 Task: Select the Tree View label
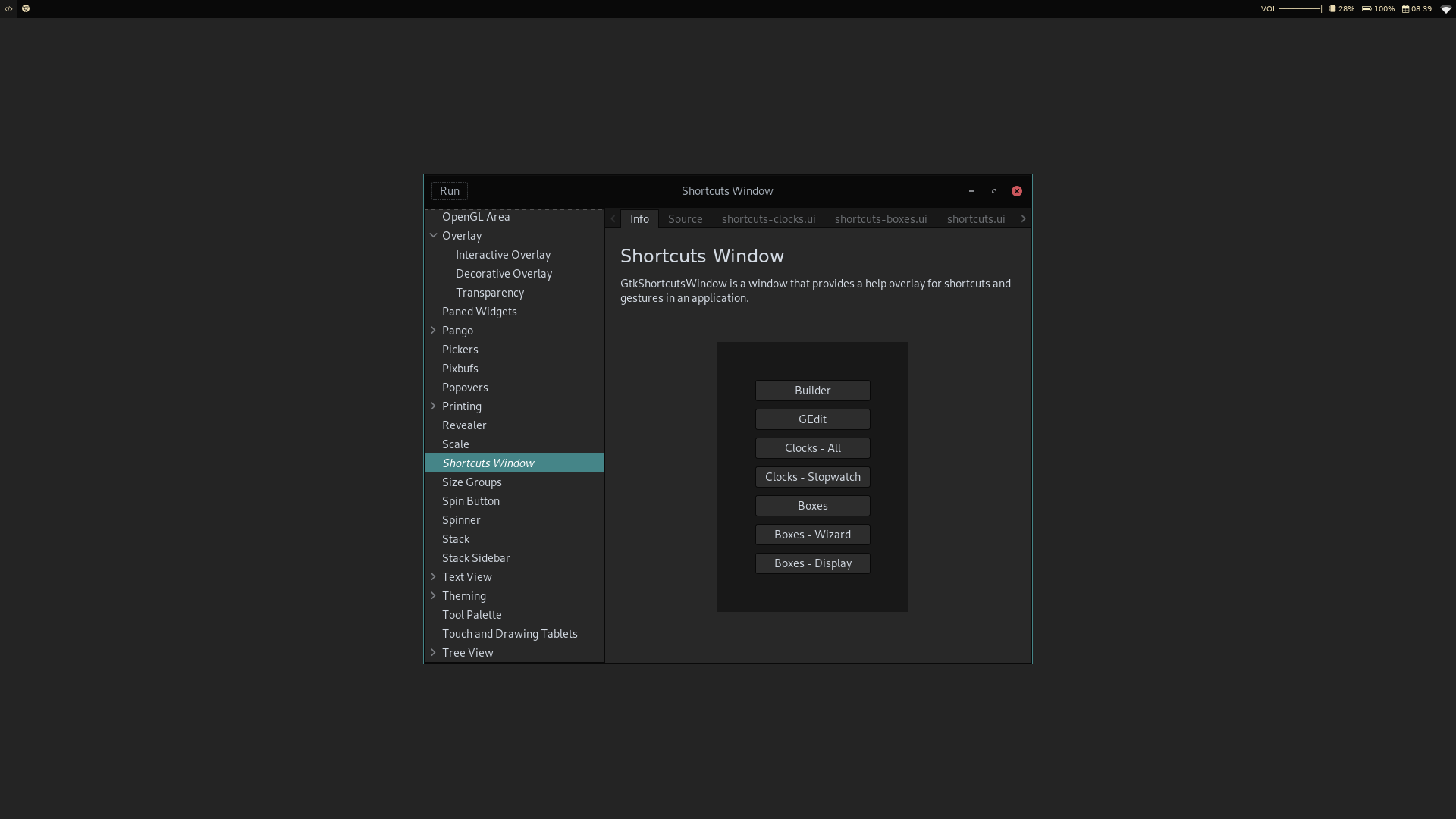[x=468, y=653]
